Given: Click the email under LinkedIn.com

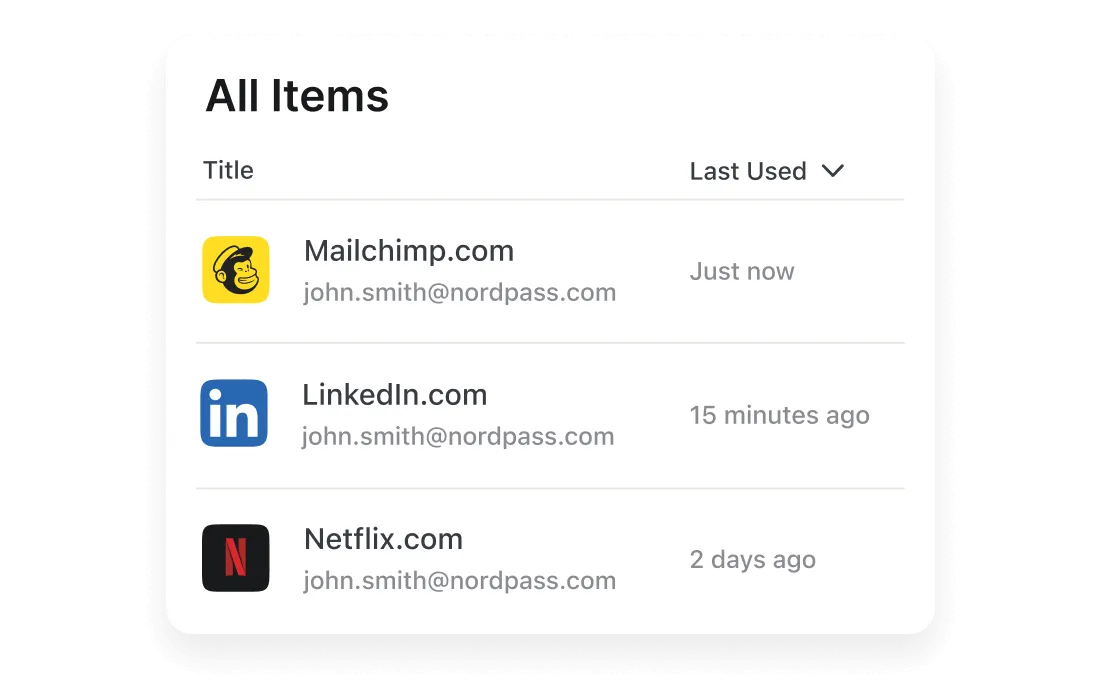Looking at the screenshot, I should [x=458, y=437].
